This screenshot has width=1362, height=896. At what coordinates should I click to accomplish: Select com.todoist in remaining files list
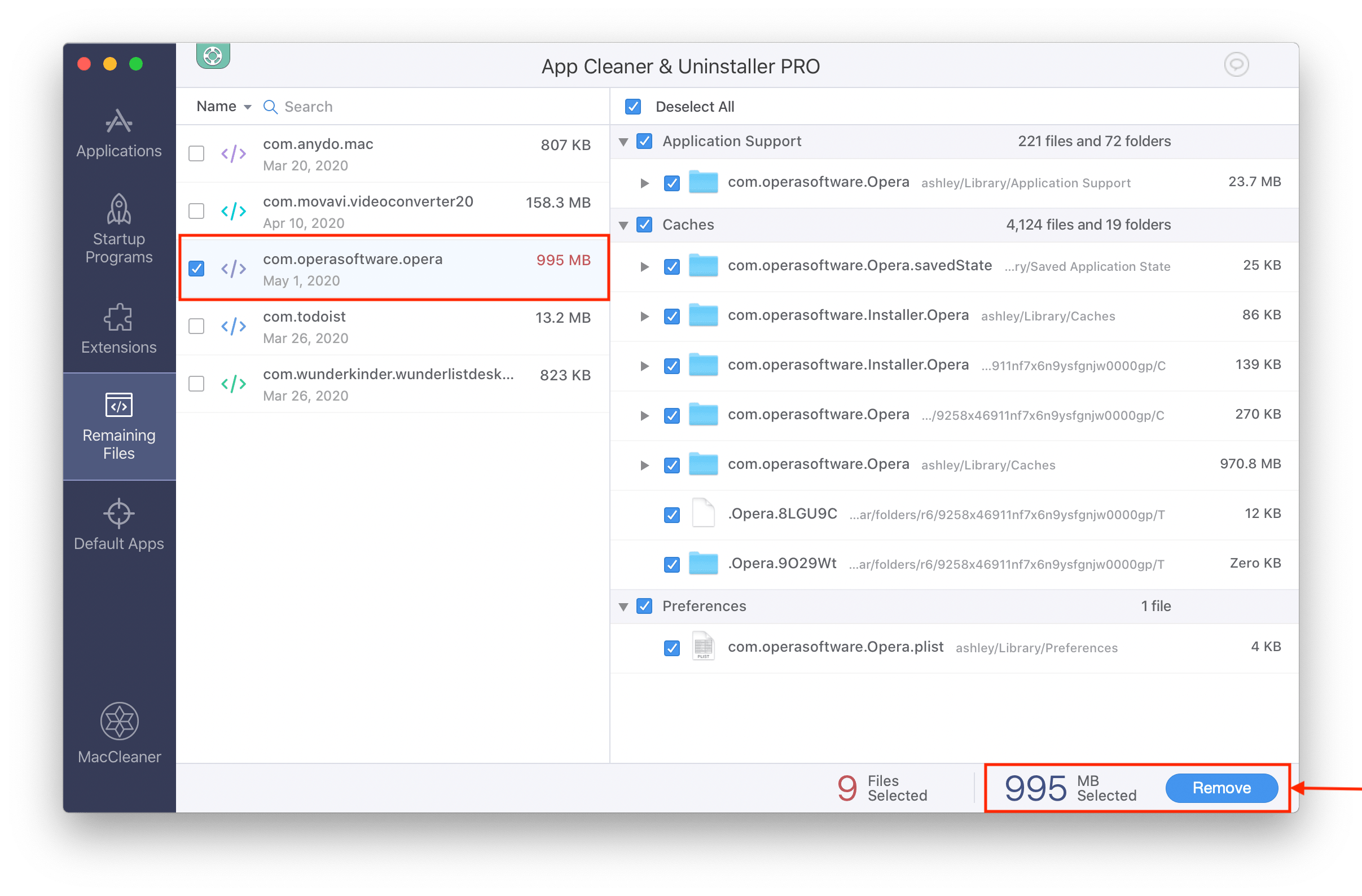tap(198, 326)
